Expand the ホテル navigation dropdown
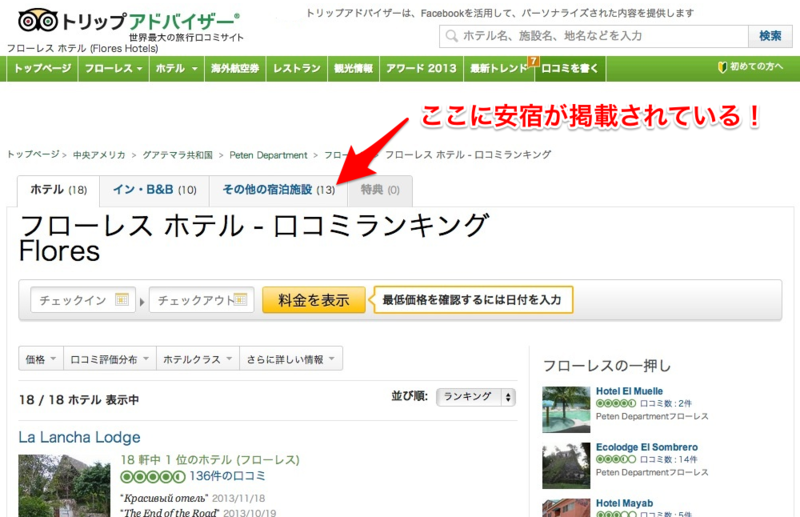This screenshot has width=800, height=517. [x=177, y=68]
